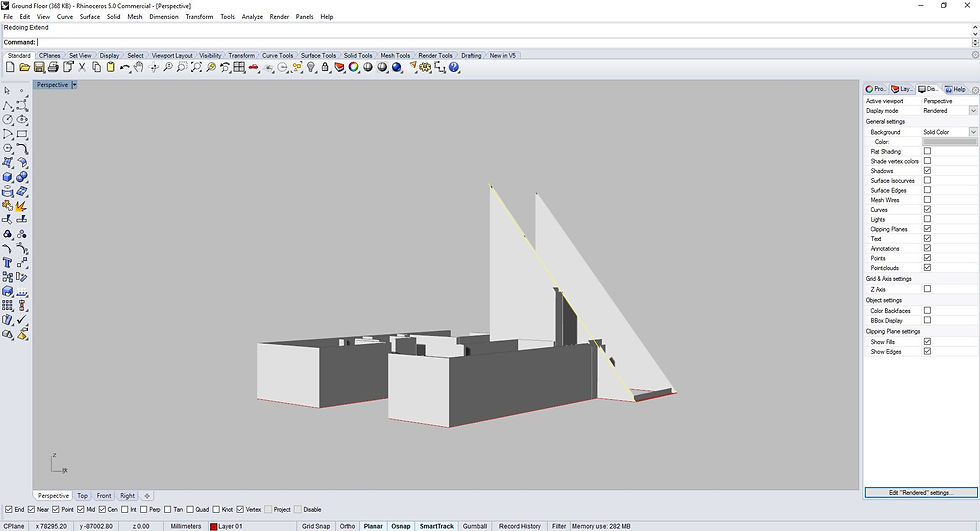The image size is (980, 531).
Task: Switch to the Solid Tools toolbar tab
Action: 358,56
